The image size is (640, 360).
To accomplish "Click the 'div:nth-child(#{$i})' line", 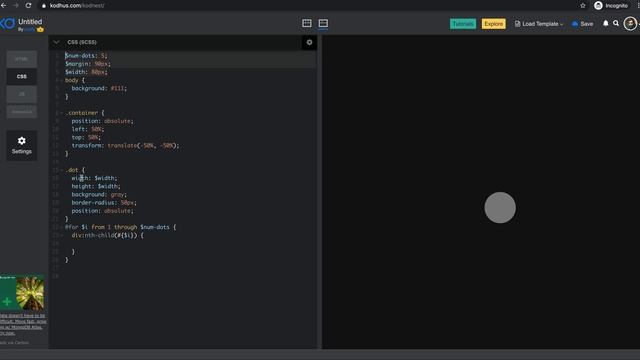I will [x=107, y=235].
